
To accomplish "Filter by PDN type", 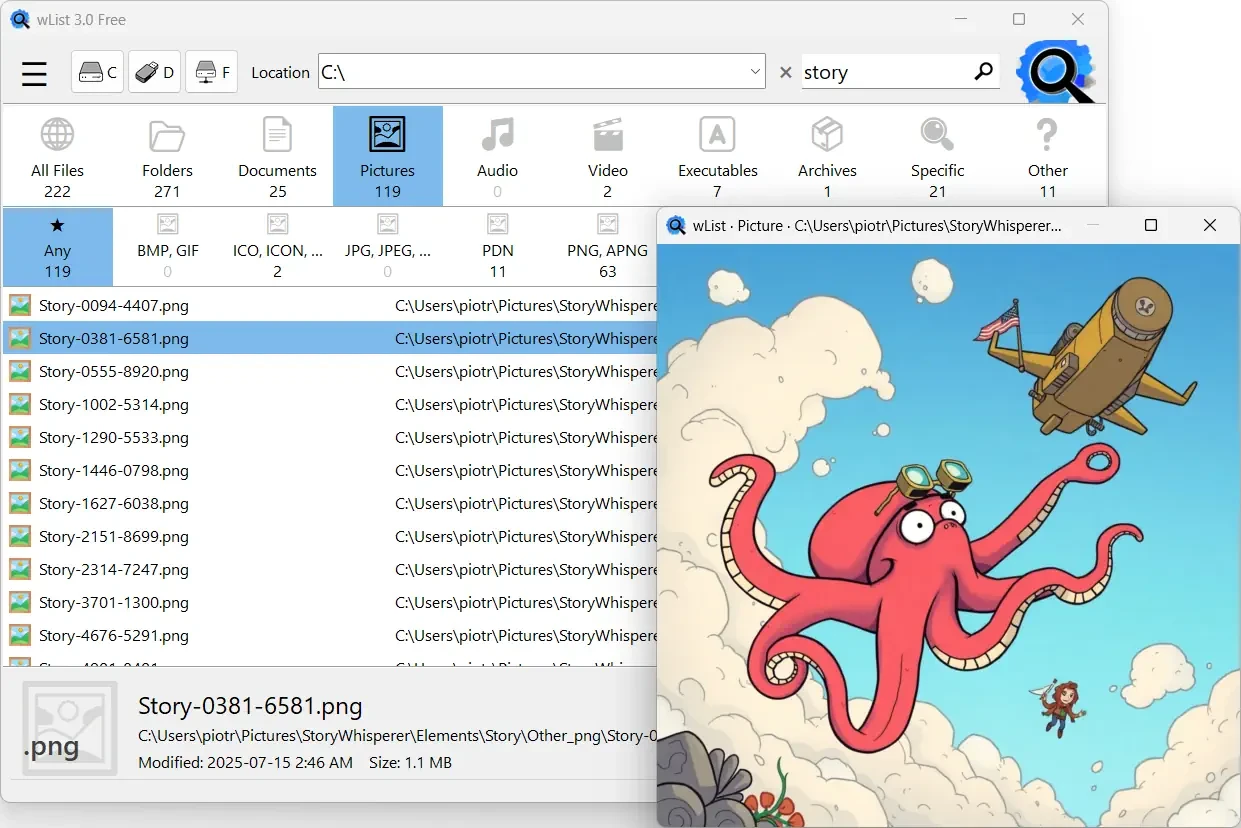I will click(497, 247).
